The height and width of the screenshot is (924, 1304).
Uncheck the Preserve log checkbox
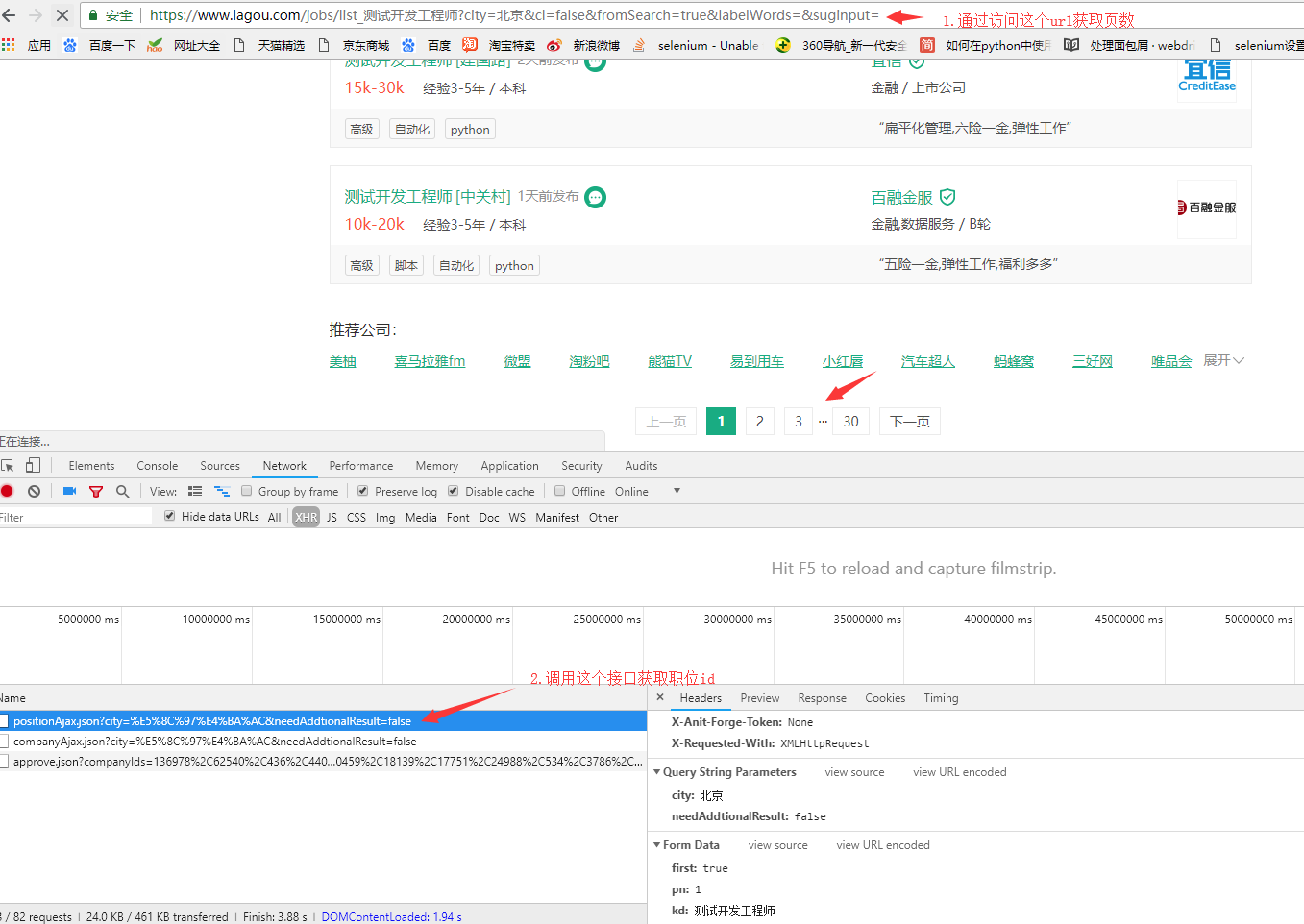point(363,491)
